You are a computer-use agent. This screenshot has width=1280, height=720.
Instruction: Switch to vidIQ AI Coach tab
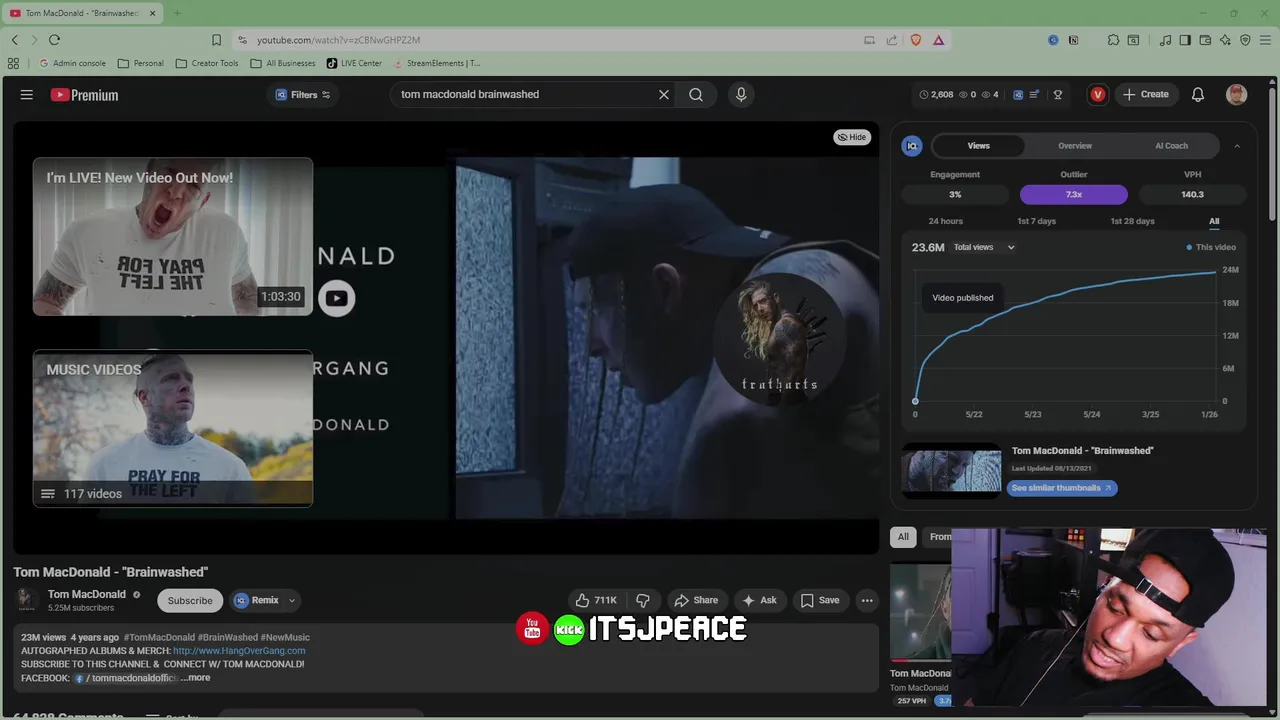point(1171,146)
